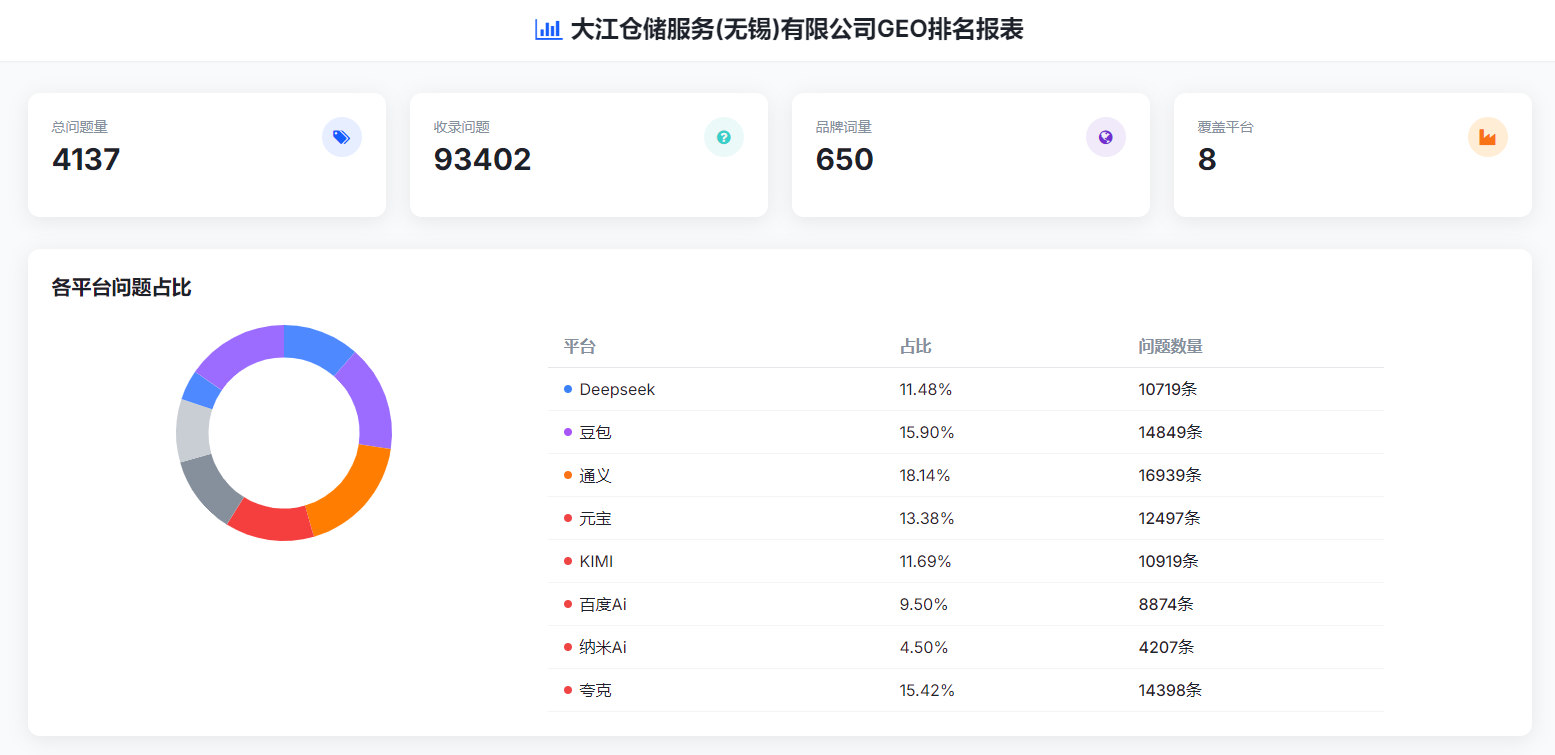Click the 93402 收录问题 value

[x=482, y=159]
